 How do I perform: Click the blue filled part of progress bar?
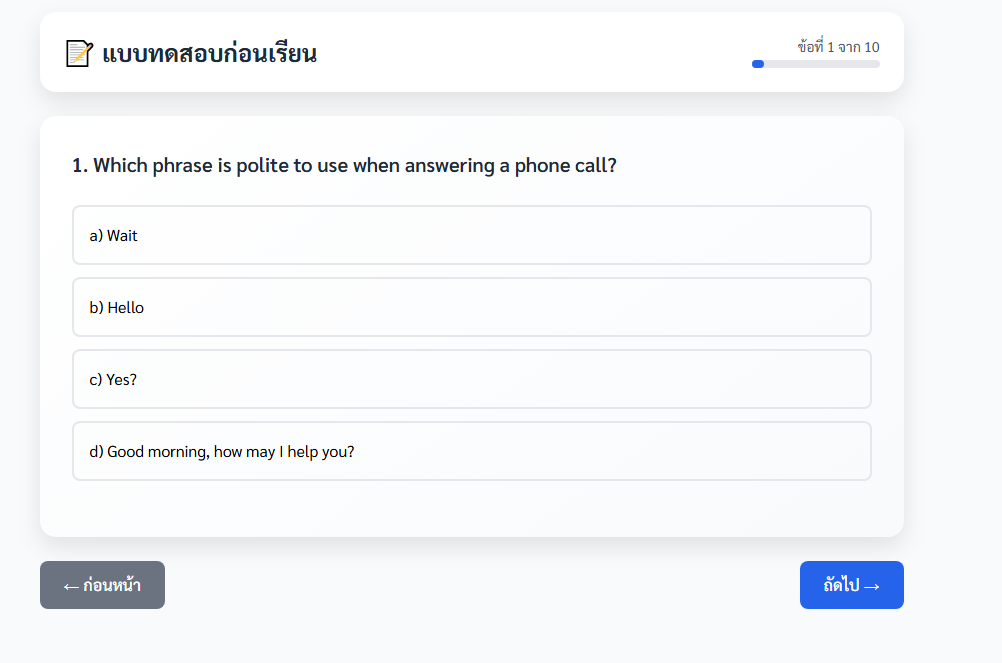[758, 64]
